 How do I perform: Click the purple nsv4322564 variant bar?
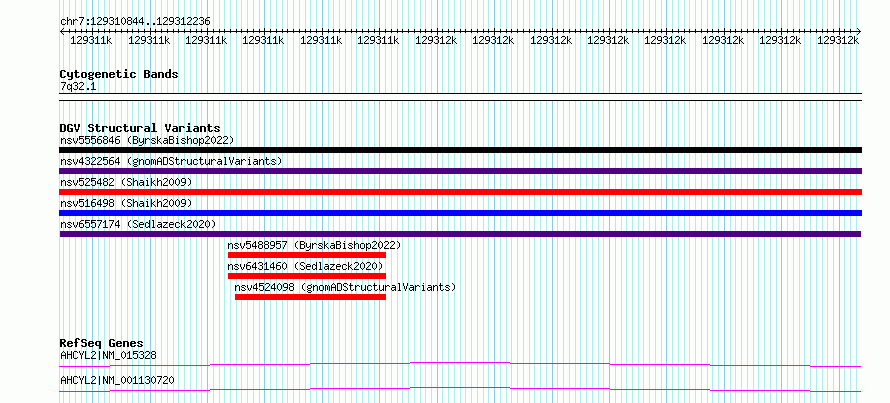coord(460,171)
